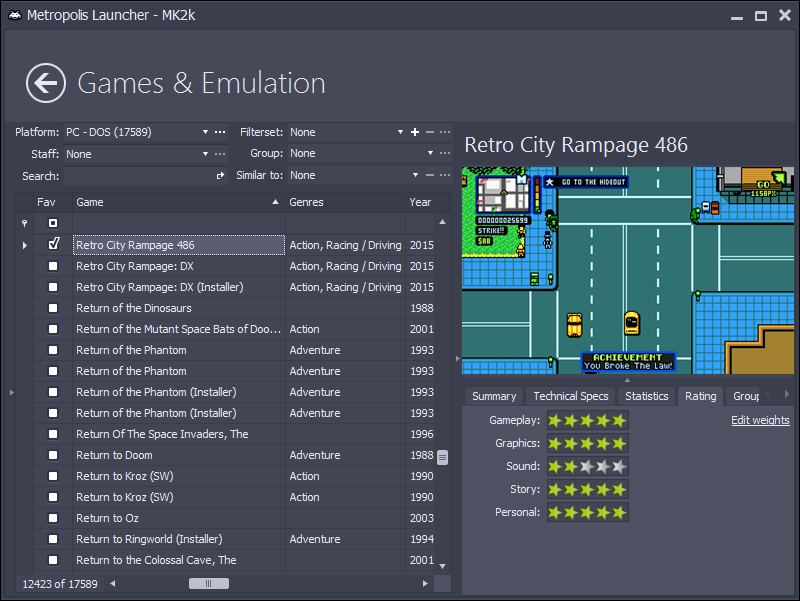Open the Statistics tab
Image resolution: width=800 pixels, height=601 pixels.
[646, 396]
